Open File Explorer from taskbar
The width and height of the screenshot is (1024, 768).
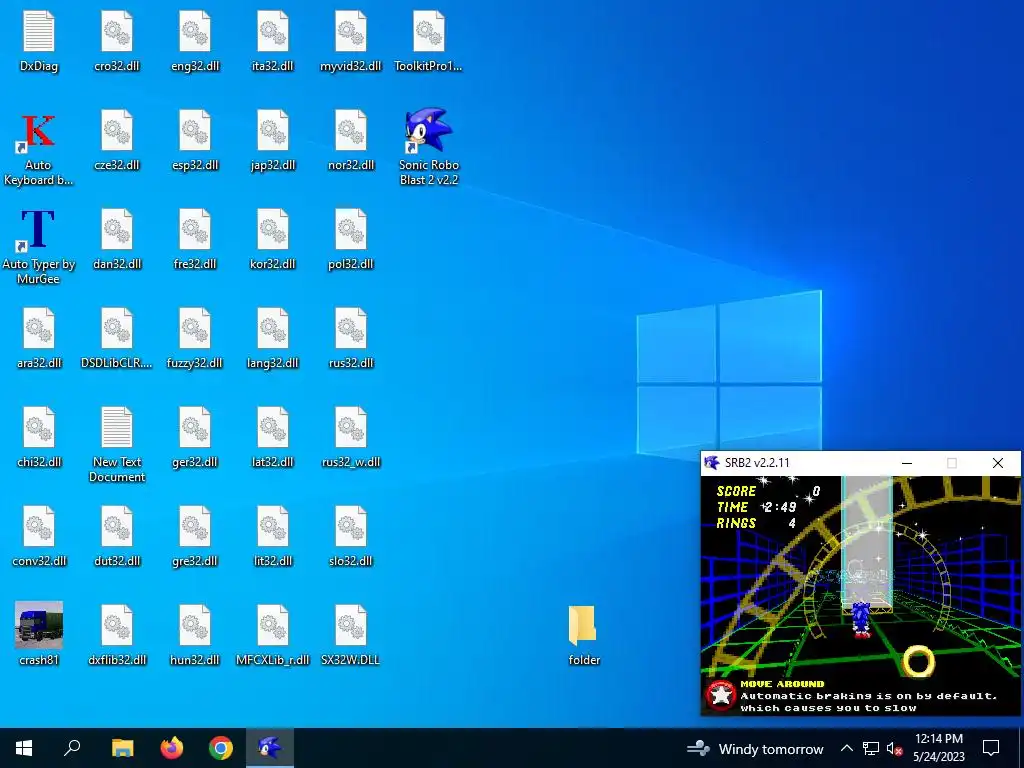tap(122, 748)
